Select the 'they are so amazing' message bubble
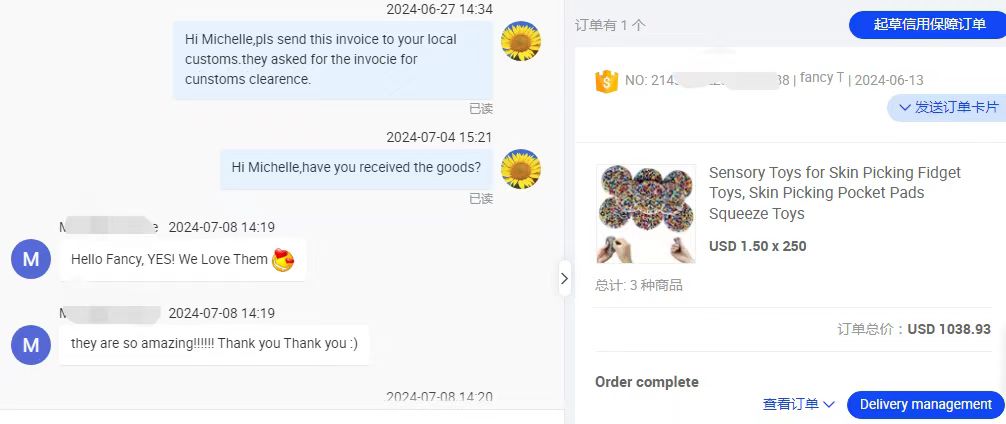 [214, 344]
